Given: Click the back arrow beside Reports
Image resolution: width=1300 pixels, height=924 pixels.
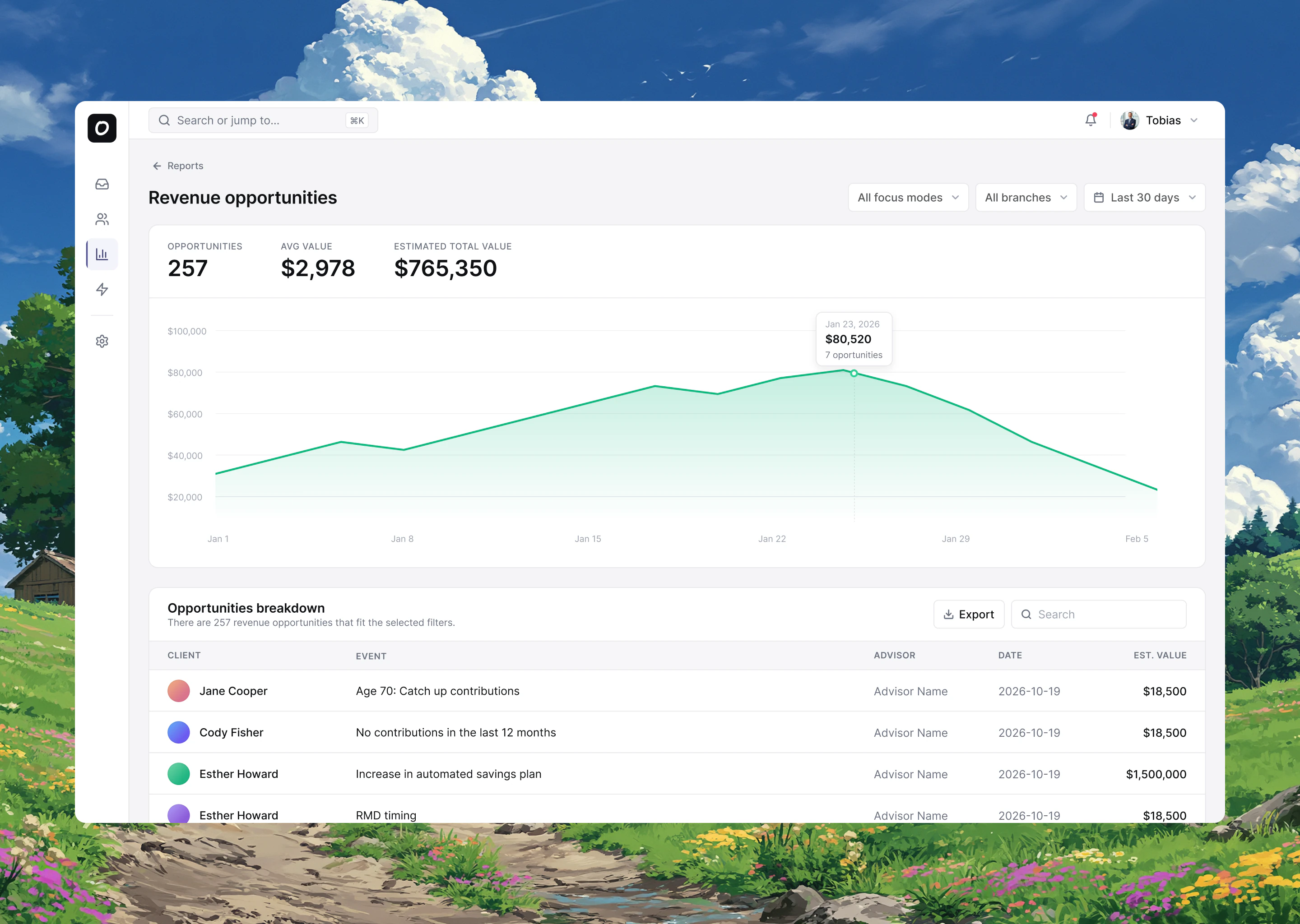Looking at the screenshot, I should click(157, 166).
